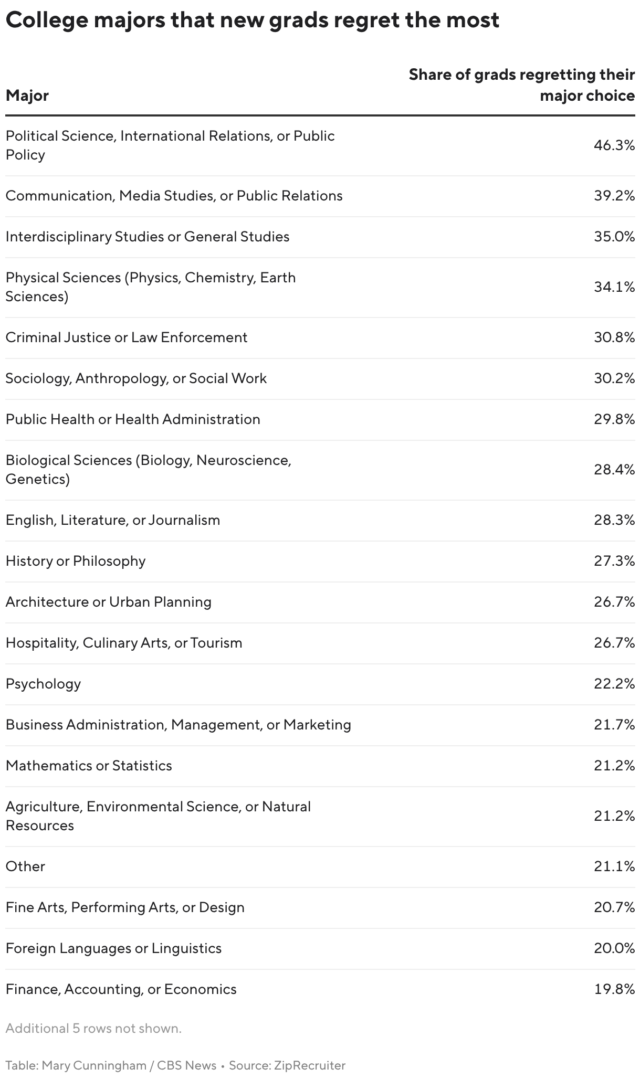This screenshot has height=1079, width=640.
Task: Click the Psychology row label
Action: pyautogui.click(x=43, y=684)
